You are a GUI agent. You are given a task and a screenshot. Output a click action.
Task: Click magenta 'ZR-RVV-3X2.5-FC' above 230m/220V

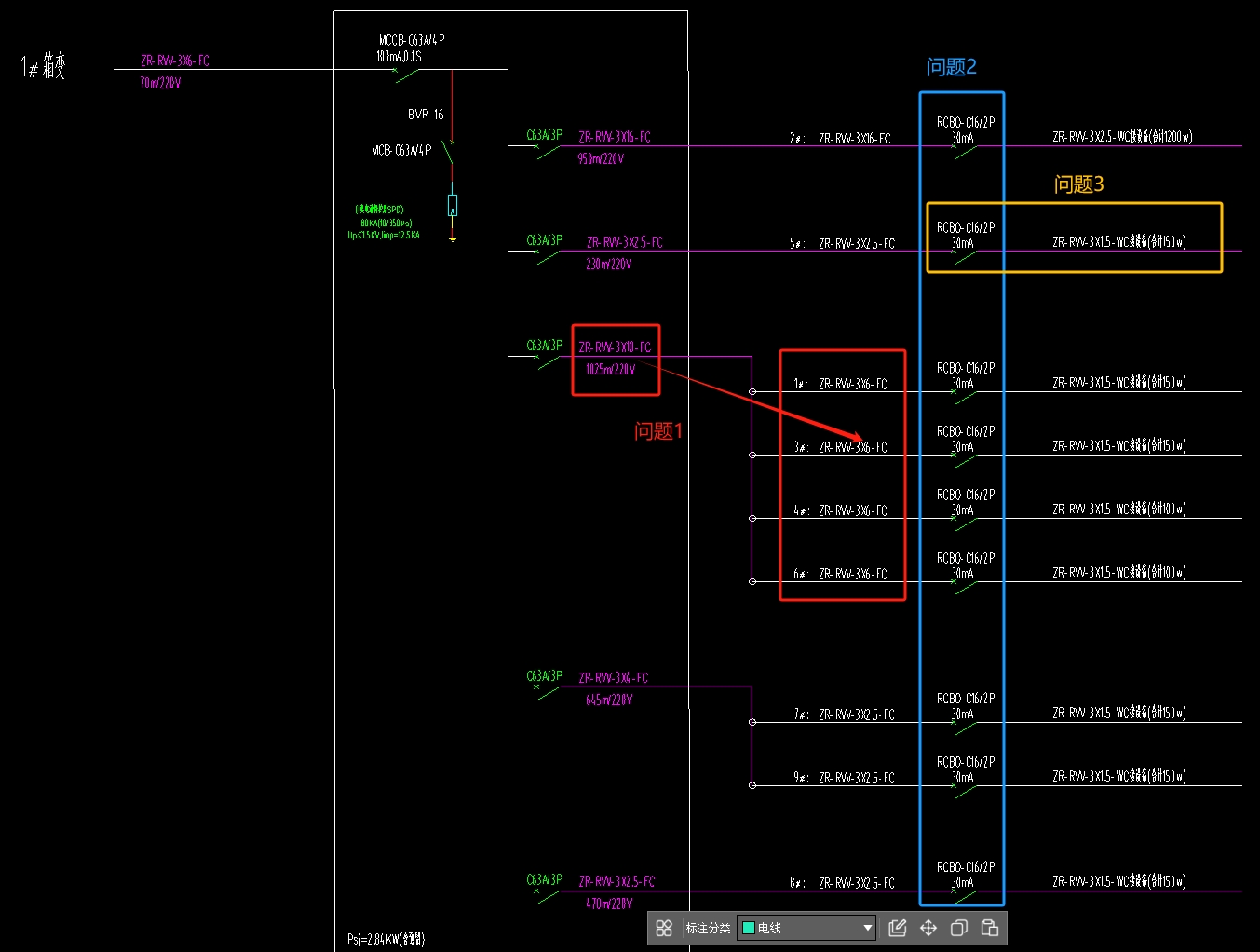[625, 242]
